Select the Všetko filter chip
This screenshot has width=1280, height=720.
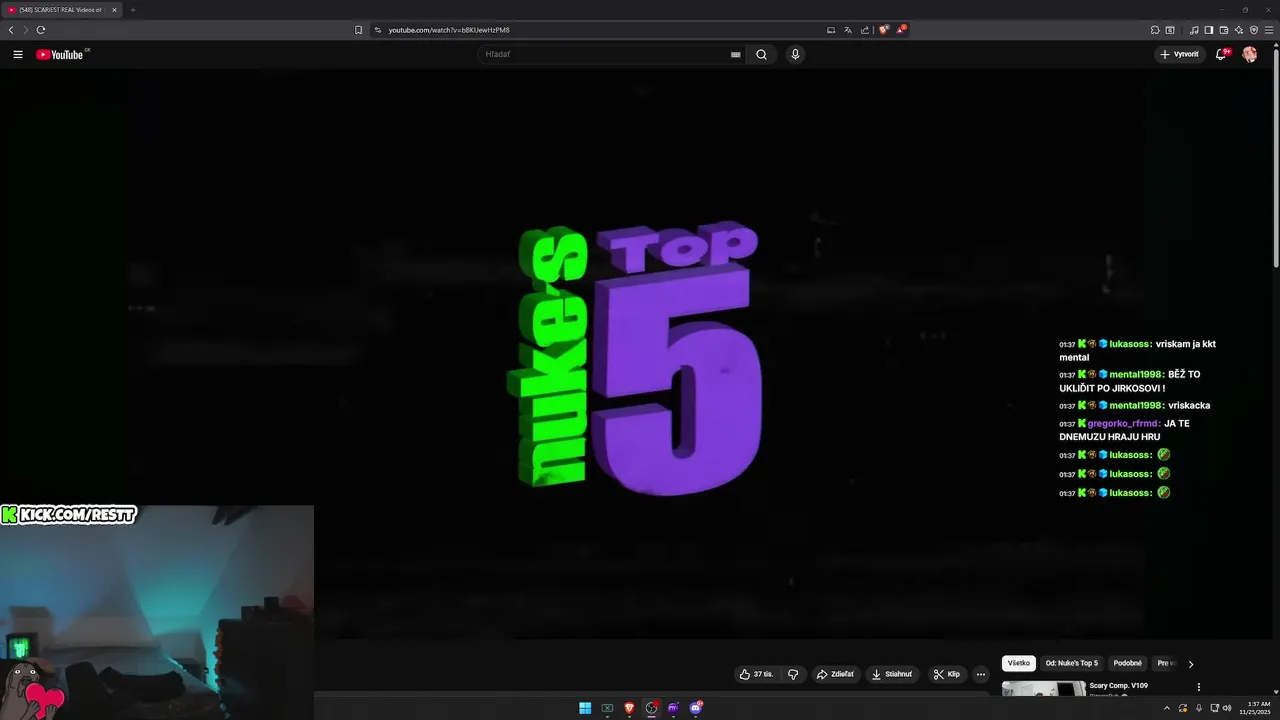pyautogui.click(x=1019, y=663)
